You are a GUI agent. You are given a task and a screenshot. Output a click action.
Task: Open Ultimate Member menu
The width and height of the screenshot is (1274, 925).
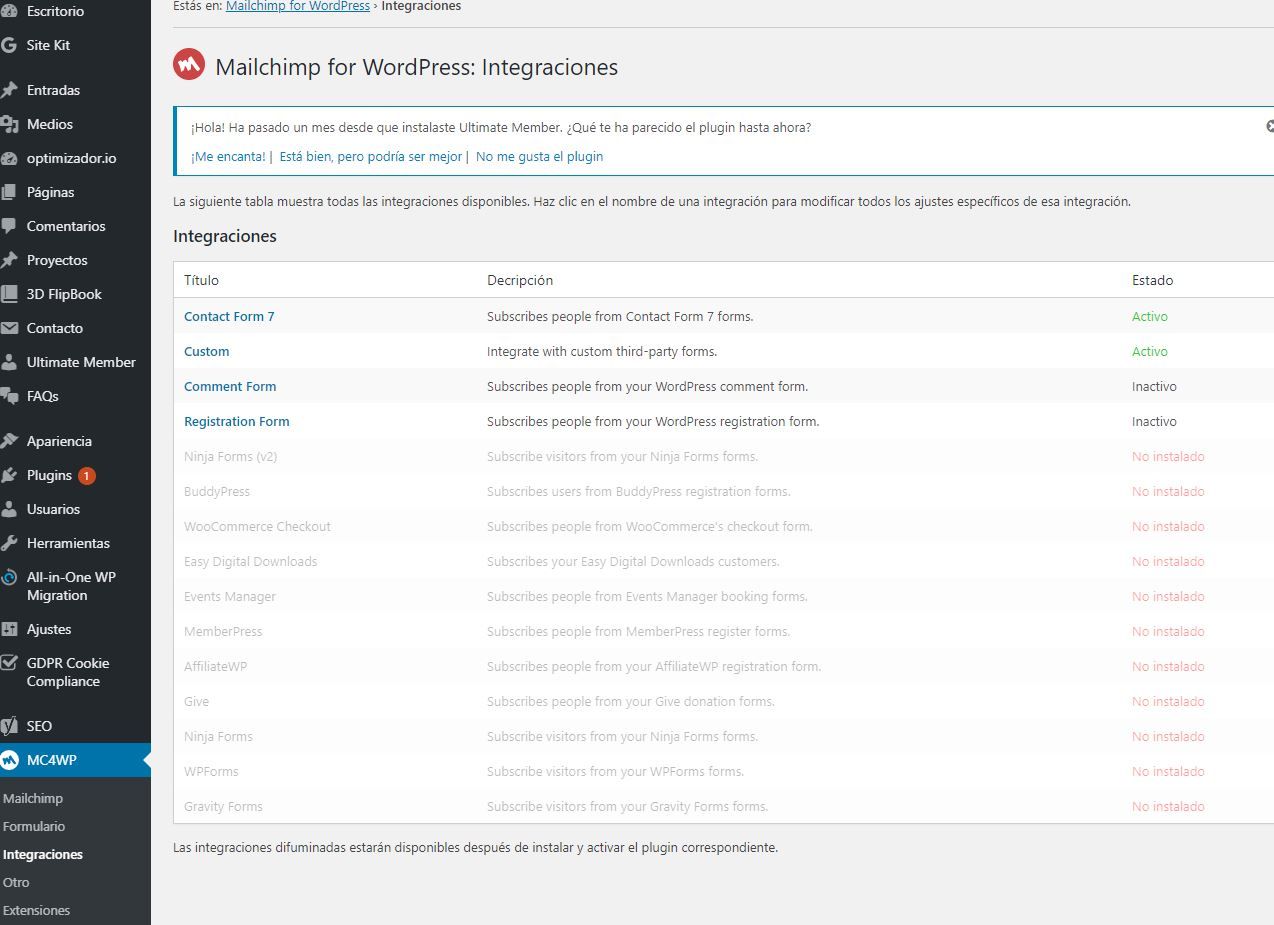(x=81, y=362)
